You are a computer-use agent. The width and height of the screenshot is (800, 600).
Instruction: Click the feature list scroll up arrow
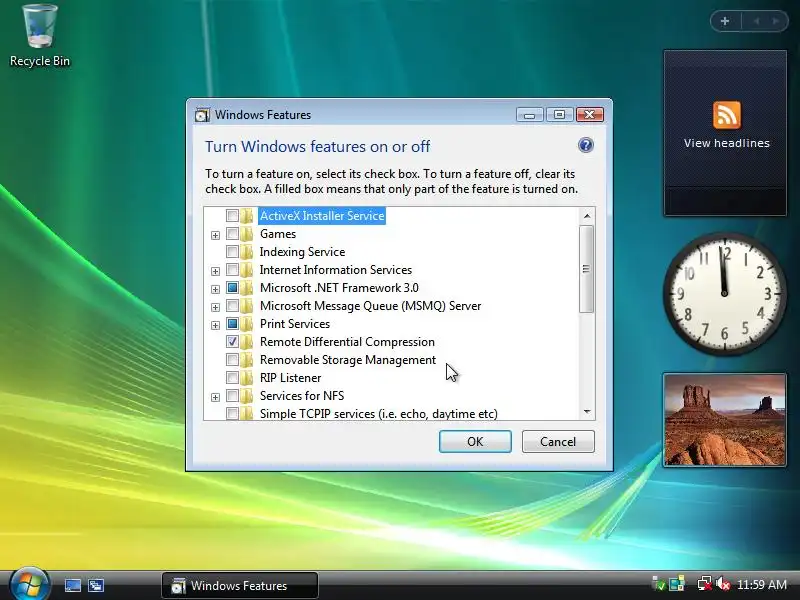coord(587,216)
